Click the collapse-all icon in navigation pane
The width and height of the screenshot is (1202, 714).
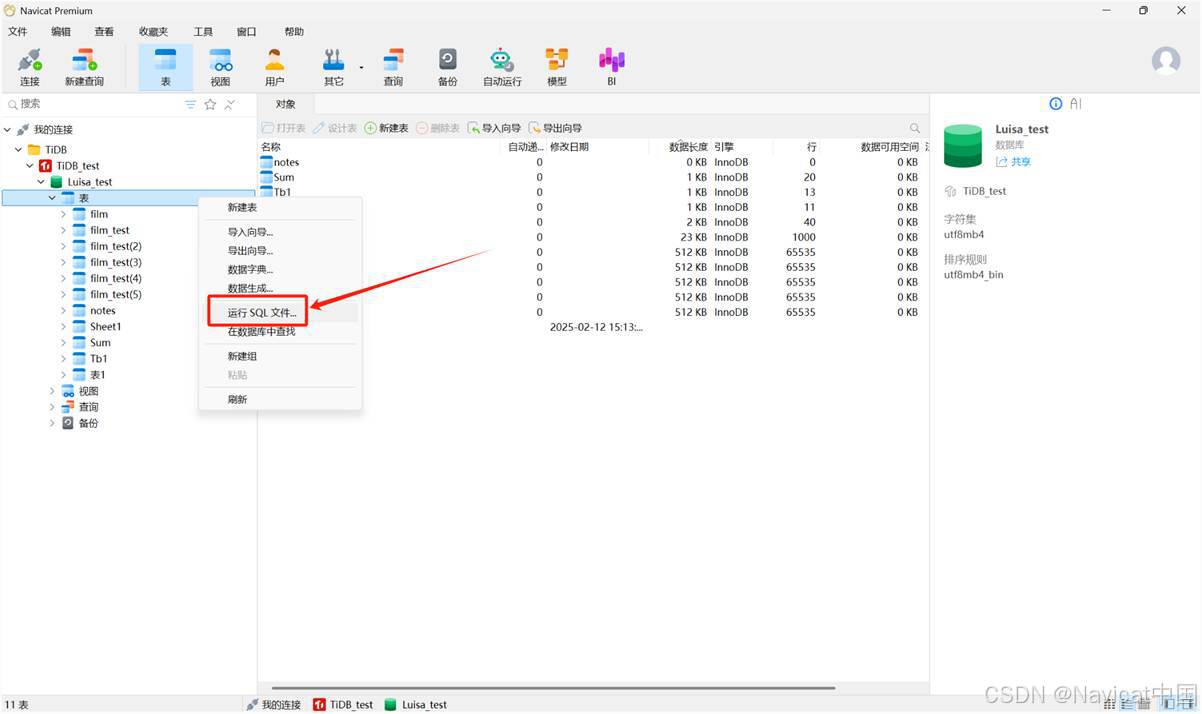pos(230,104)
